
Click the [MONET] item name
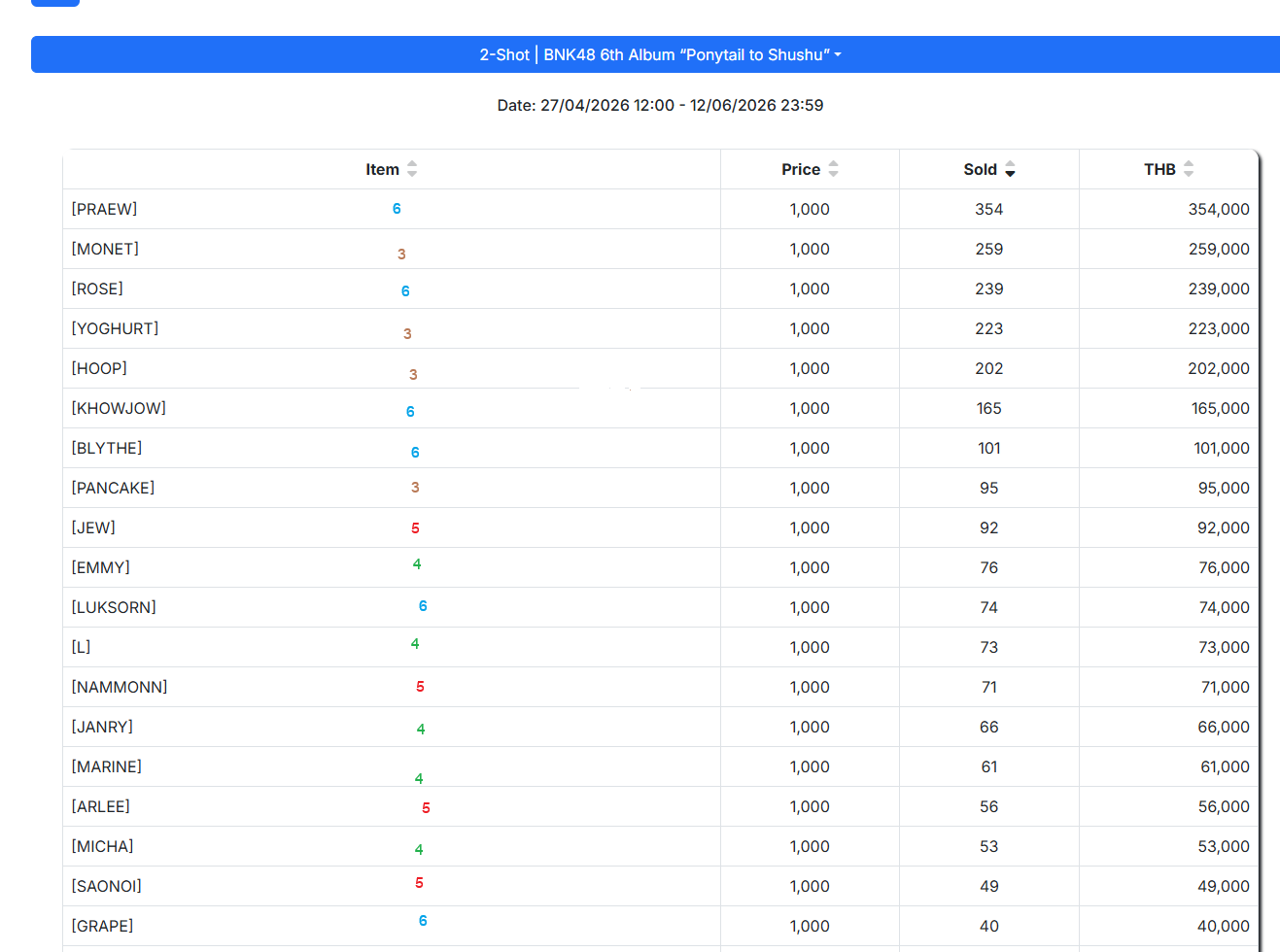click(x=105, y=249)
